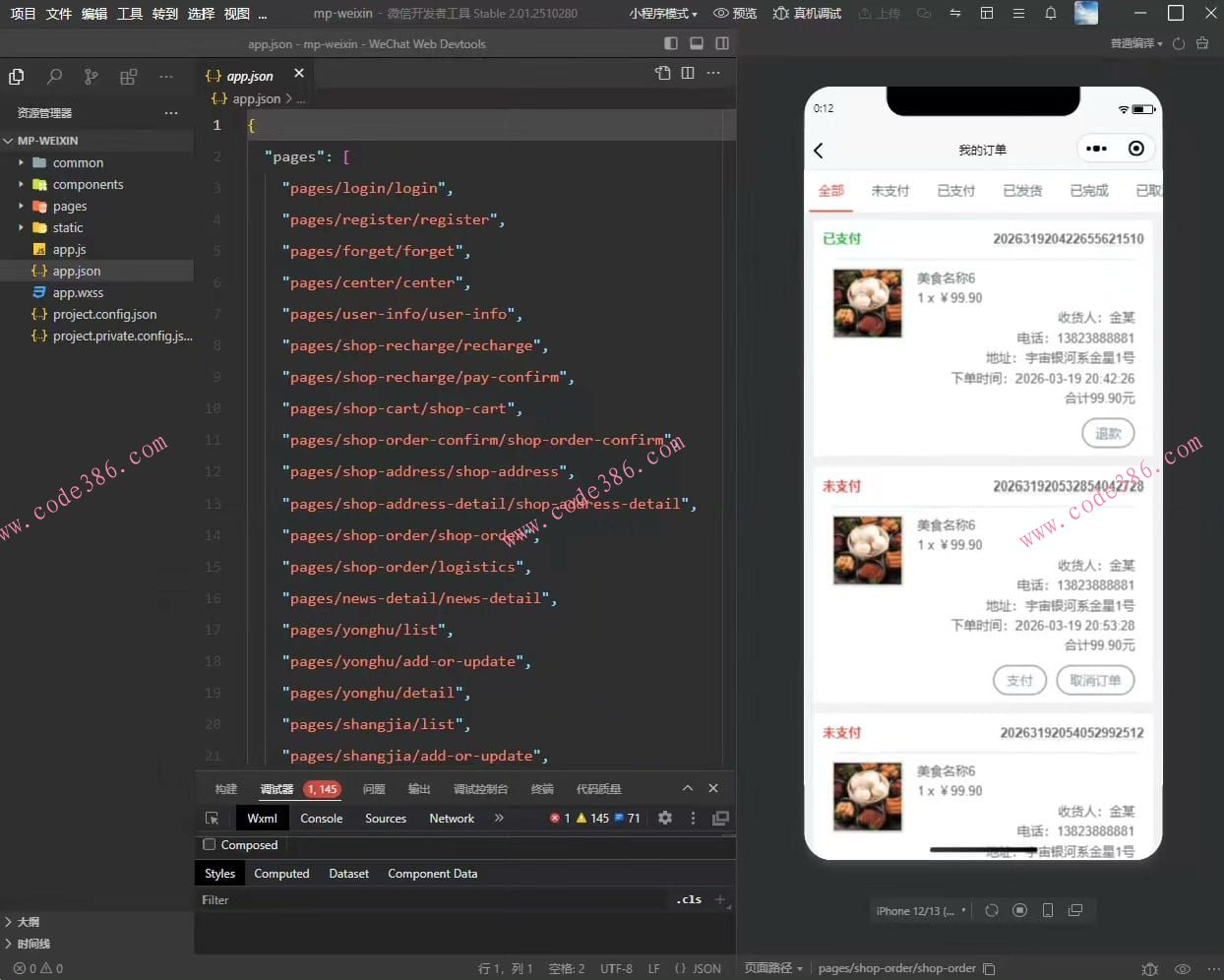Select the 未支付 order tab

click(889, 191)
